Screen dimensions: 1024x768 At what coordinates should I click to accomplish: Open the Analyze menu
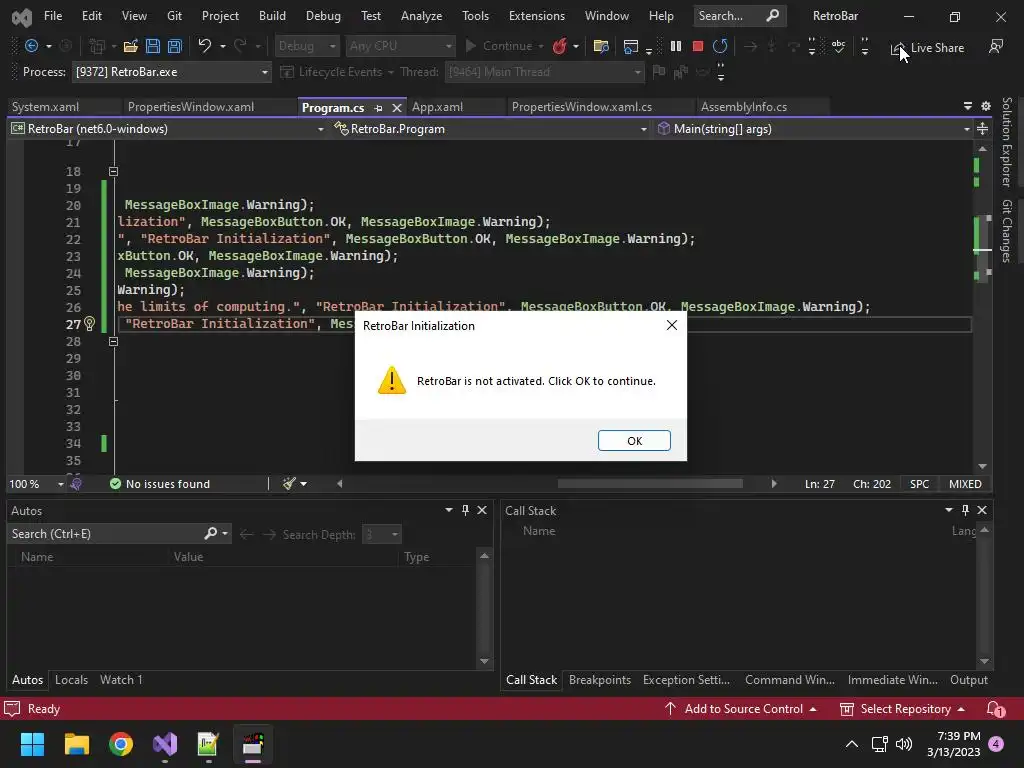pyautogui.click(x=421, y=16)
